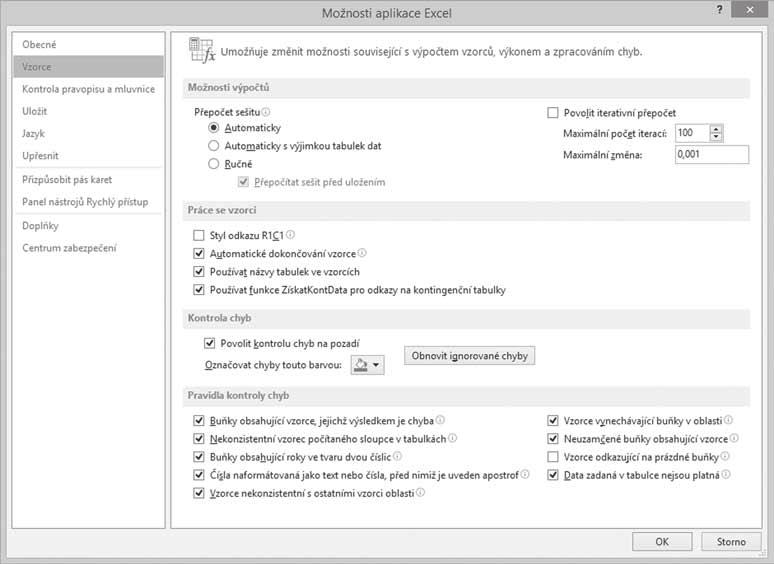Check Vzorce odkazující na prázdné buňky
The width and height of the screenshot is (774, 564).
553,457
